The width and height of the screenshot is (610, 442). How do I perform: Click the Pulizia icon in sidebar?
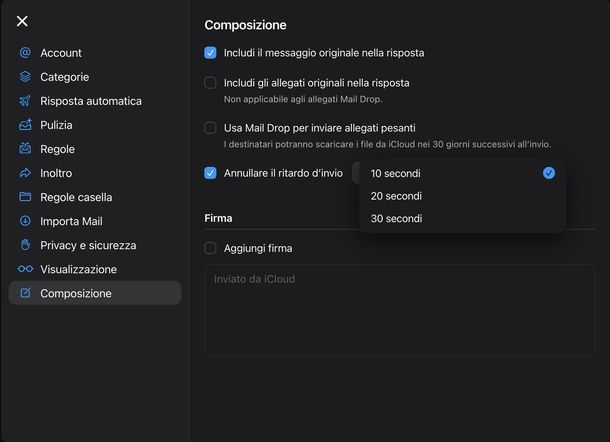click(x=25, y=125)
